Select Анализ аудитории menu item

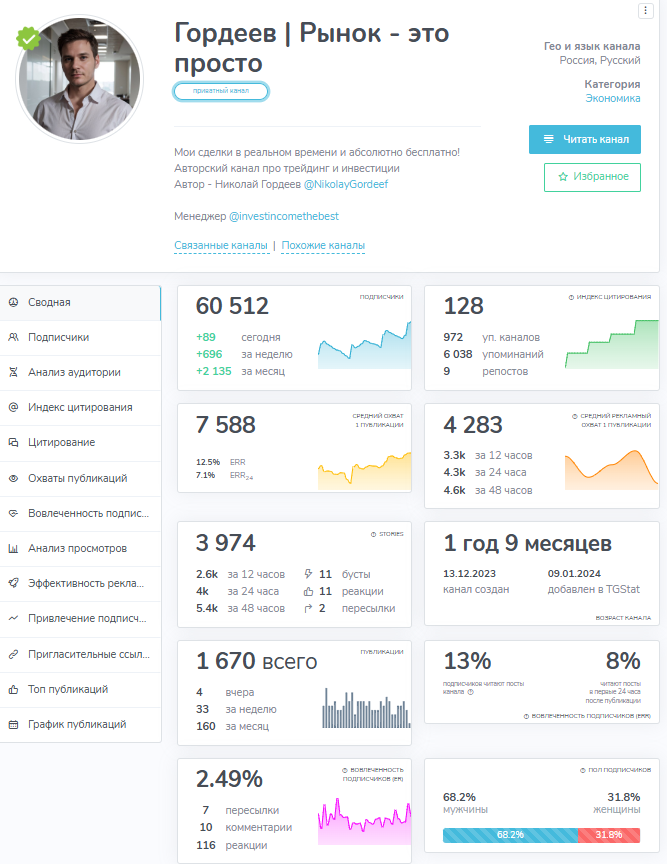coord(80,372)
